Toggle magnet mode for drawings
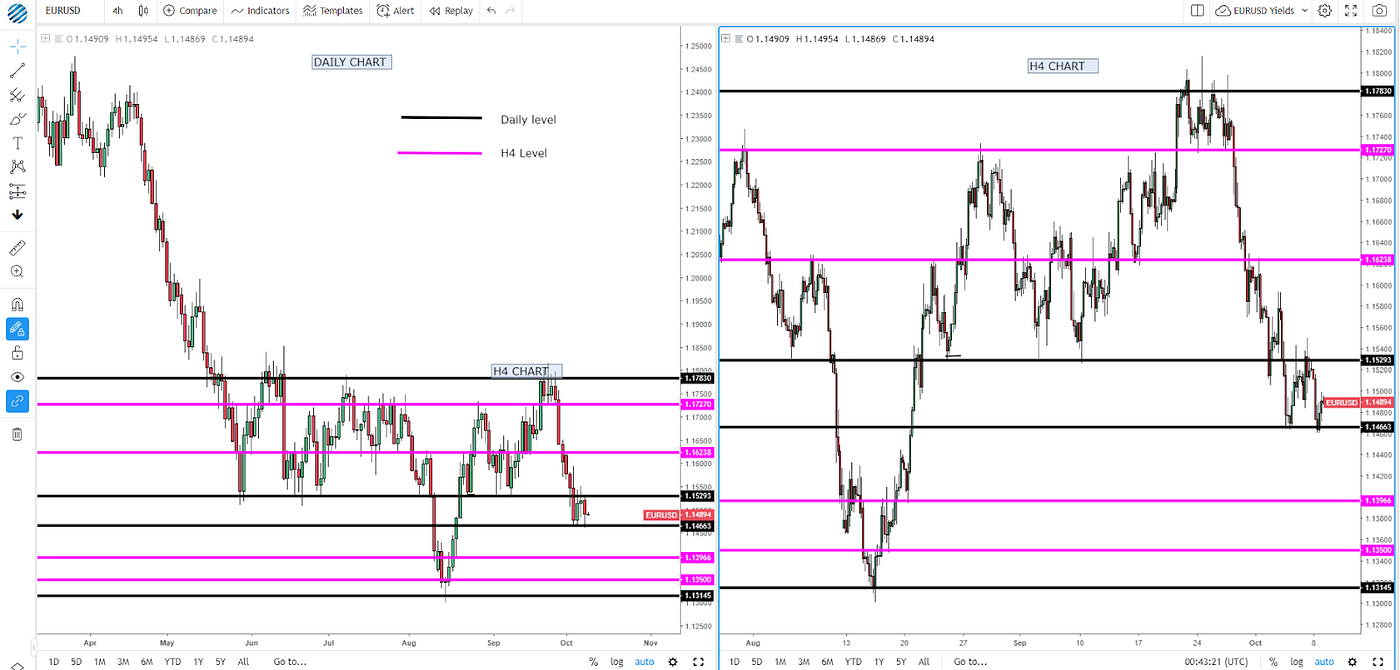Screen dimensions: 1400x670 pyautogui.click(x=17, y=305)
